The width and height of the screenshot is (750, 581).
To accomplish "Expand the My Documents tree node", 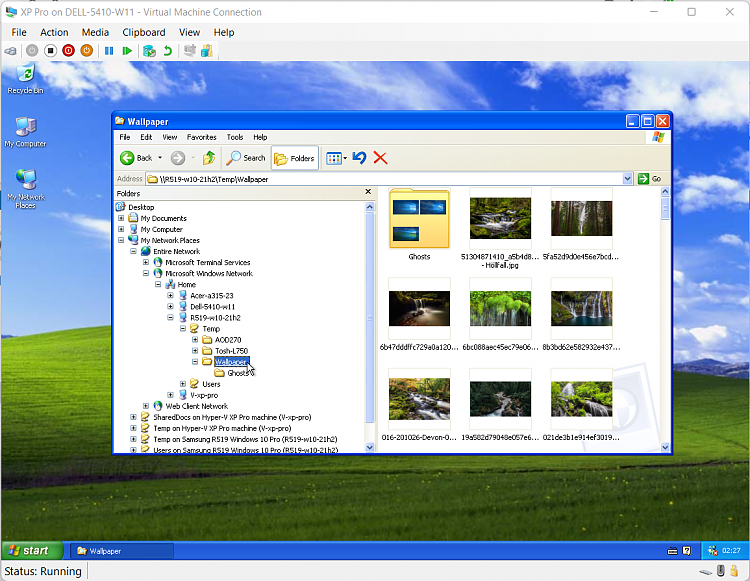I will (x=121, y=218).
